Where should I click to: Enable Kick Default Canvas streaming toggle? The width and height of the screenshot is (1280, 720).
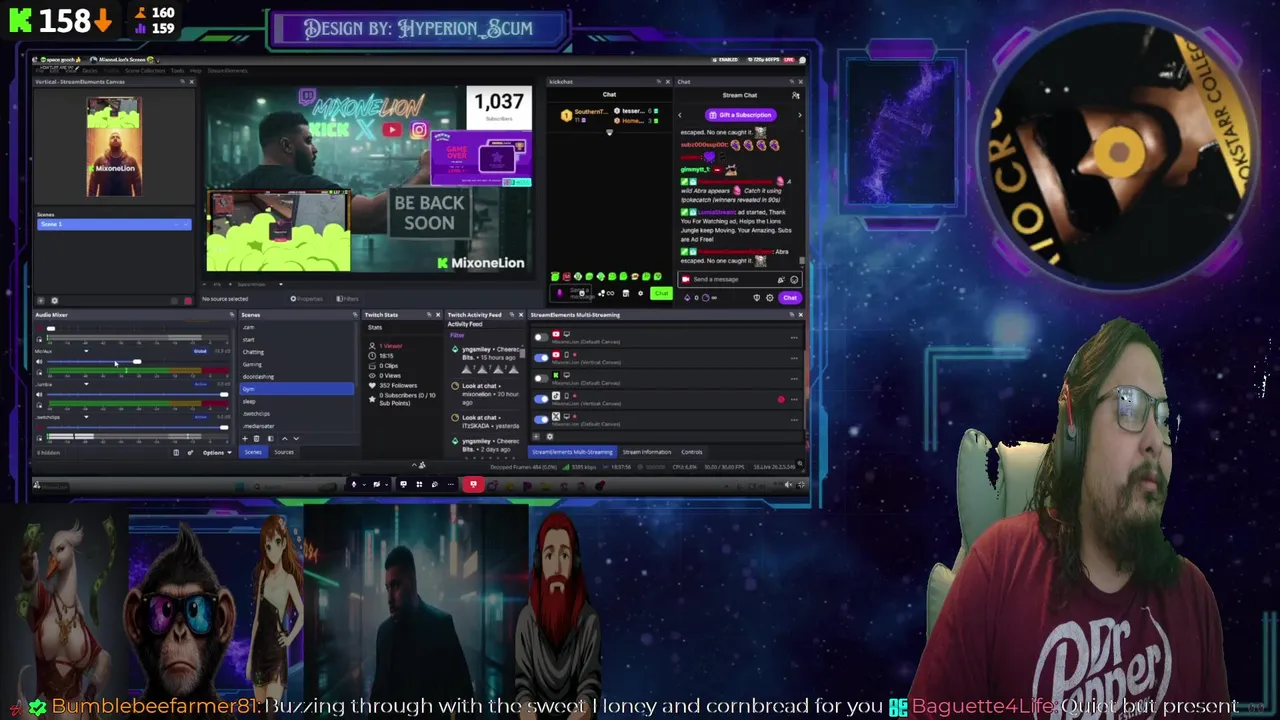[x=541, y=379]
